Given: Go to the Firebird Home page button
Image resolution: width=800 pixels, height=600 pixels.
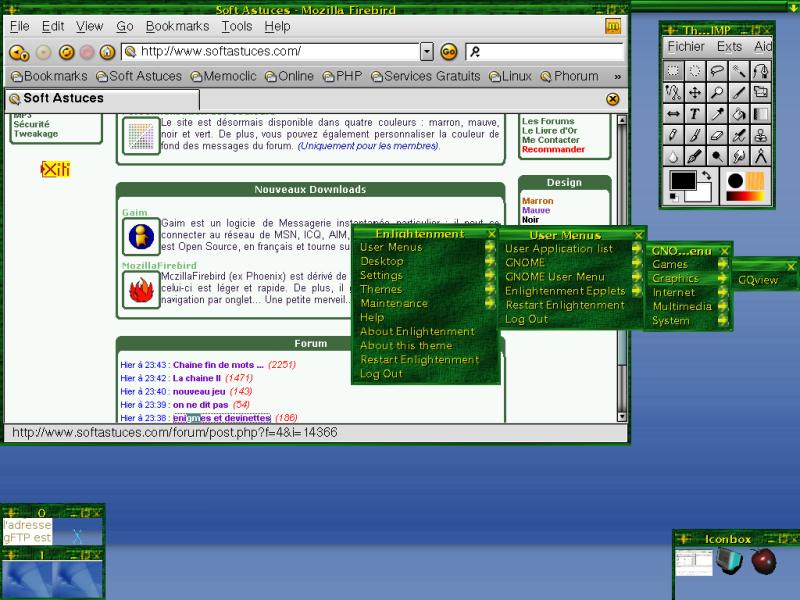Looking at the screenshot, I should [x=107, y=52].
